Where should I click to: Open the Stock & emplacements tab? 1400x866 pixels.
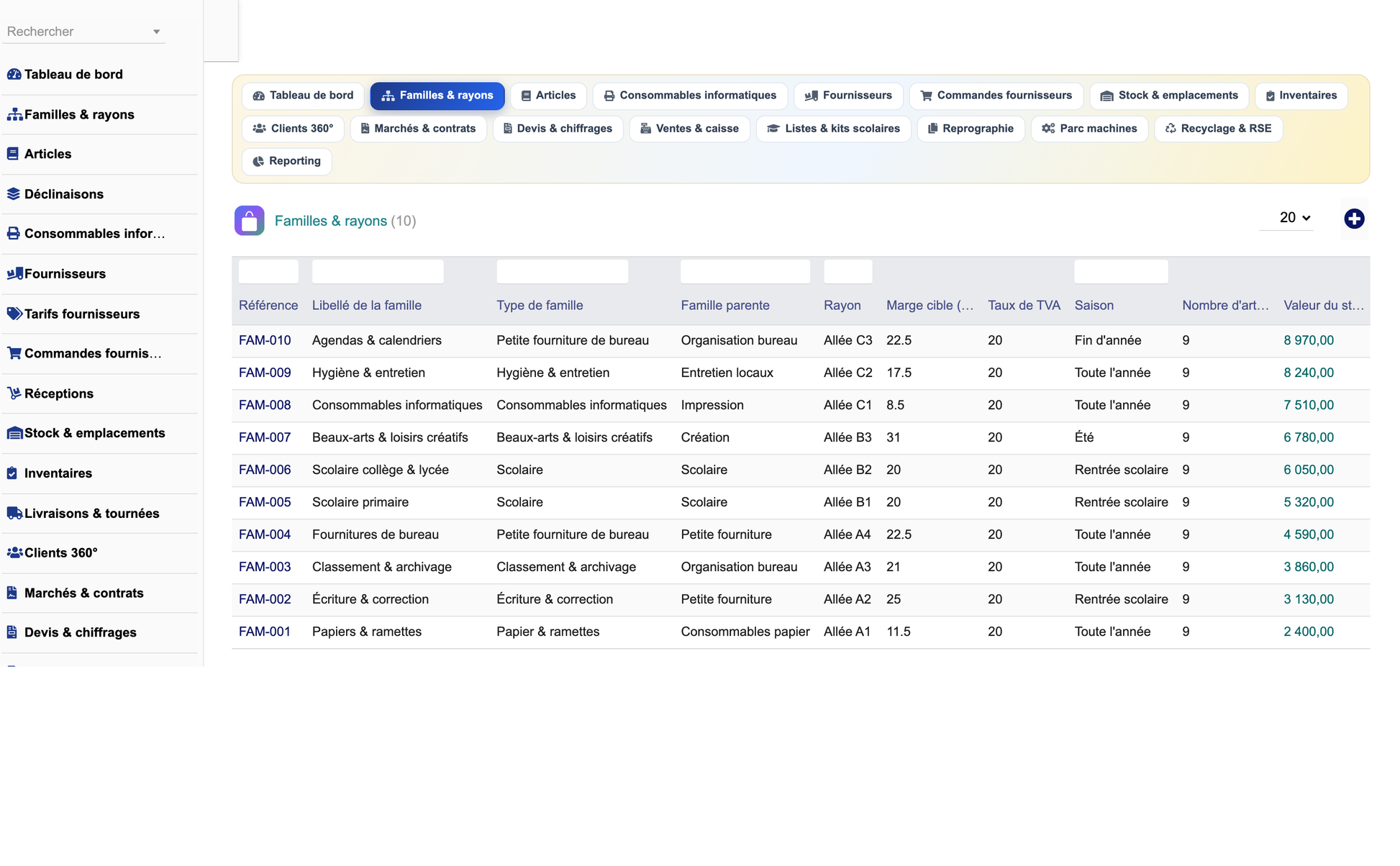[1169, 96]
